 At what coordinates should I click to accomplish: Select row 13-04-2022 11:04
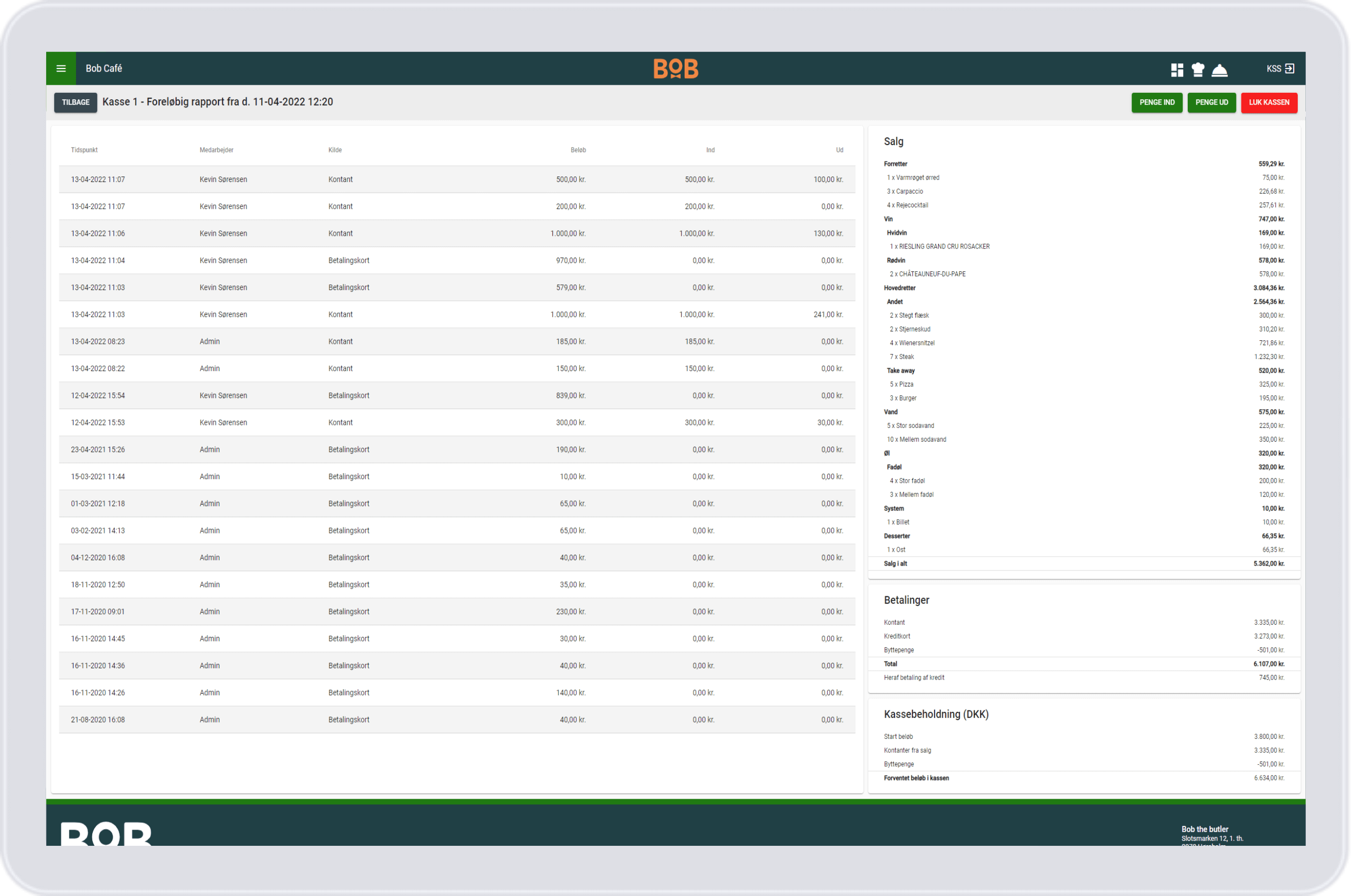tap(457, 261)
